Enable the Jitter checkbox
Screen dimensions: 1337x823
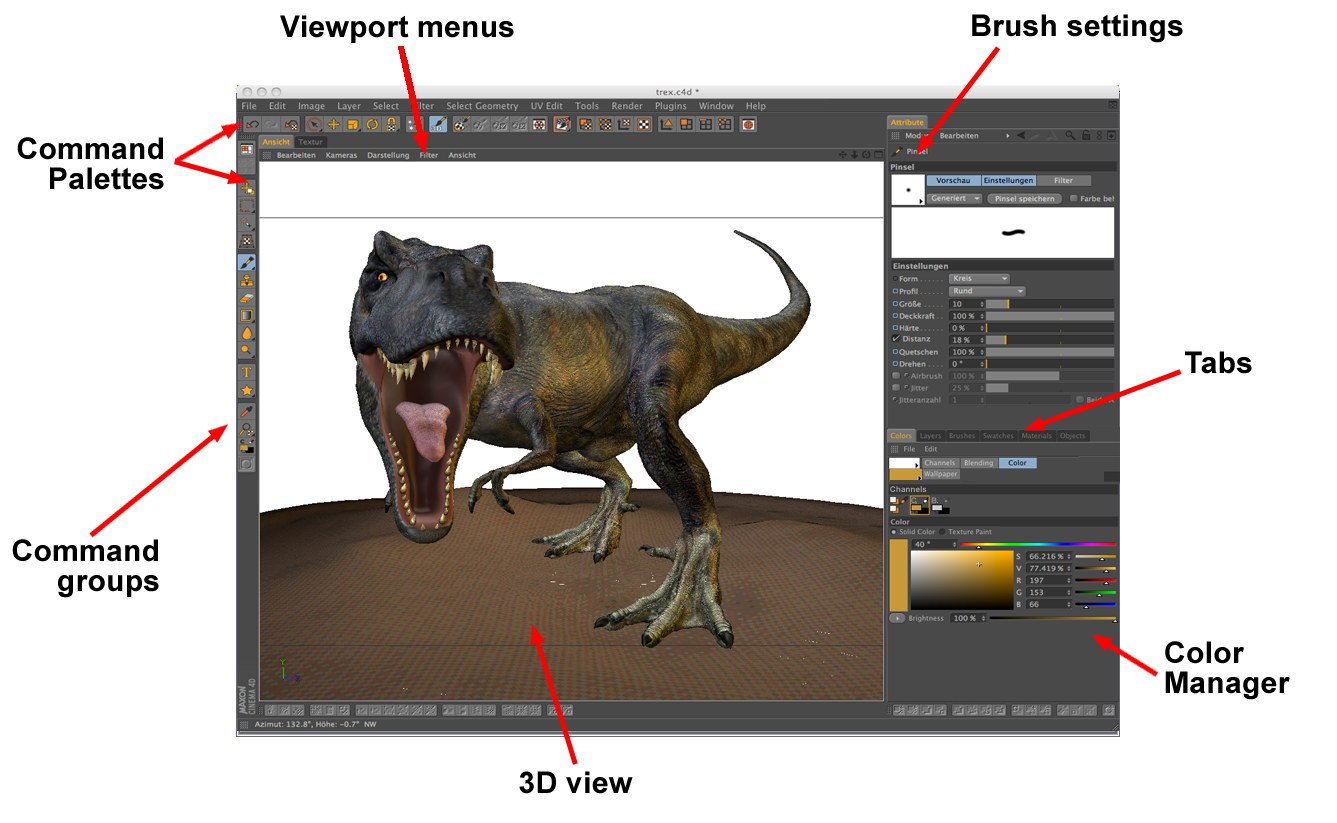896,388
